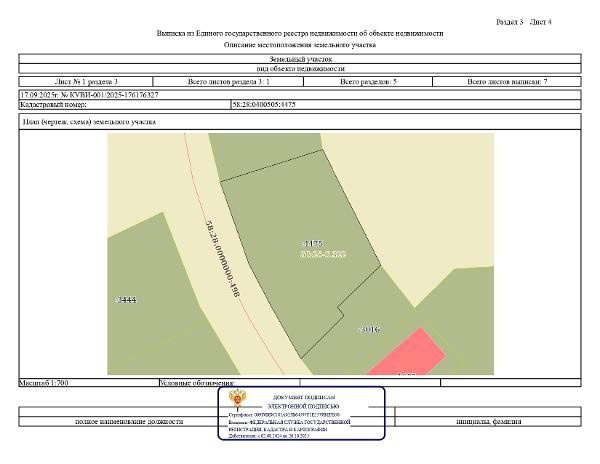Select cadastral number value "58:28:0400505:4475"
The height and width of the screenshot is (464, 600).
click(x=264, y=104)
